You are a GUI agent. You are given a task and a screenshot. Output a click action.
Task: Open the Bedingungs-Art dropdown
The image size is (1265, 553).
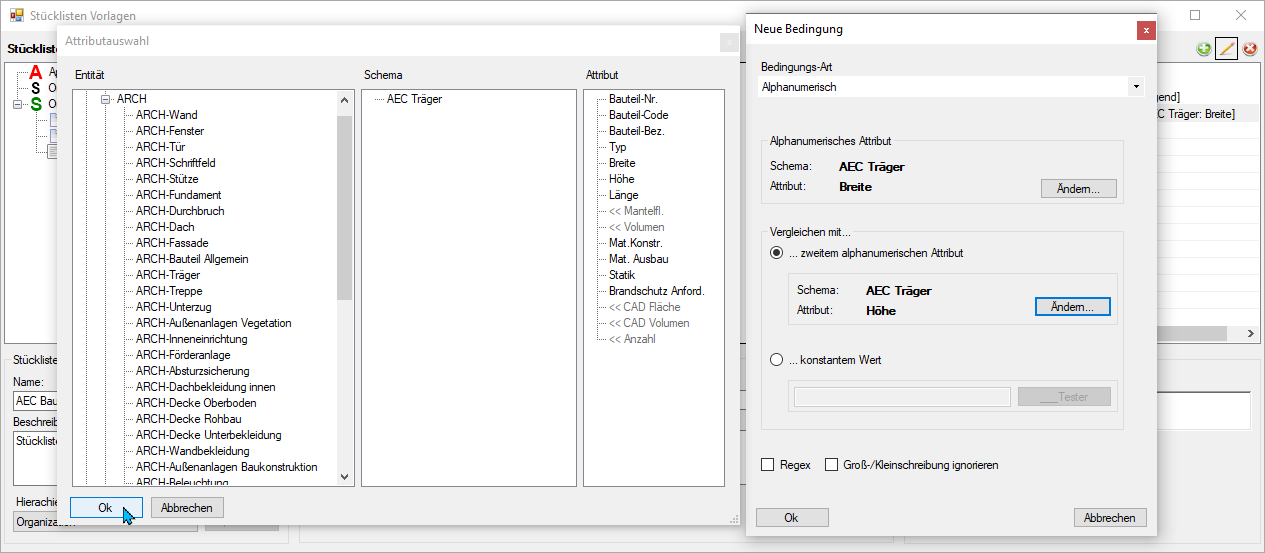pyautogui.click(x=1136, y=88)
